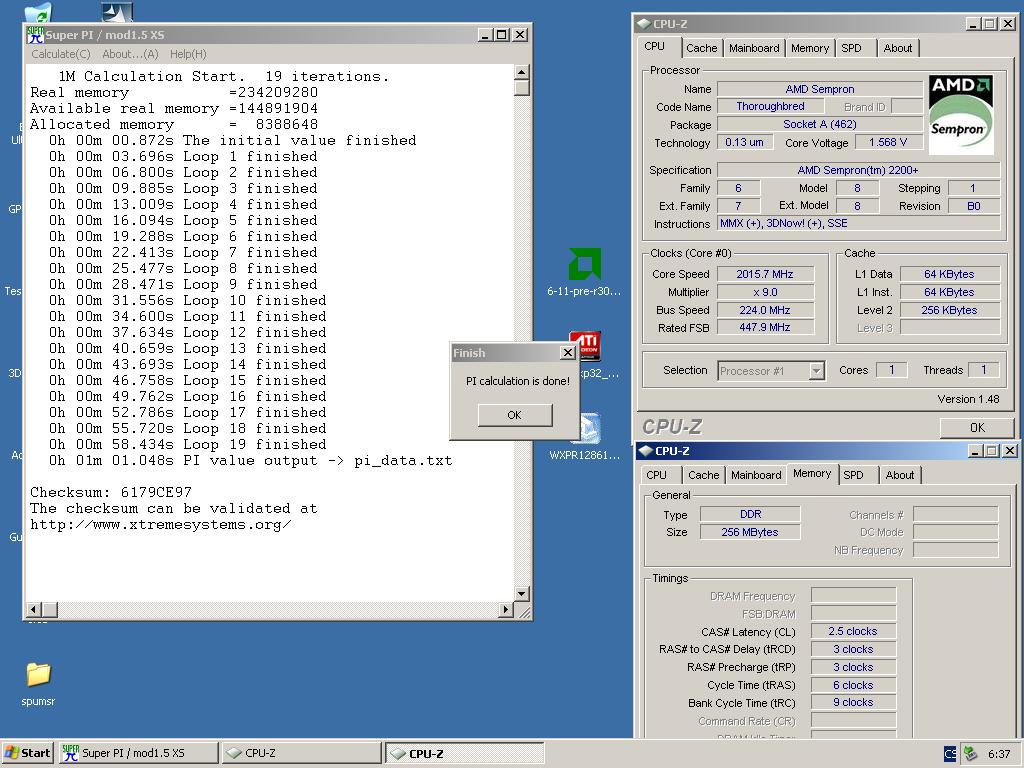Click Super PI scroll up arrow
Image resolution: width=1024 pixels, height=768 pixels.
[x=521, y=72]
